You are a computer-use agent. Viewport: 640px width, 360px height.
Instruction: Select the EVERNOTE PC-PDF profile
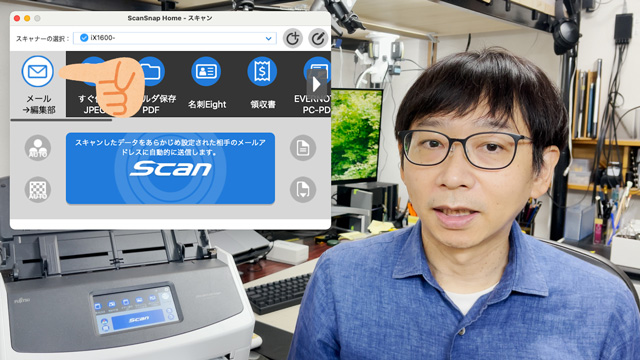317,71
